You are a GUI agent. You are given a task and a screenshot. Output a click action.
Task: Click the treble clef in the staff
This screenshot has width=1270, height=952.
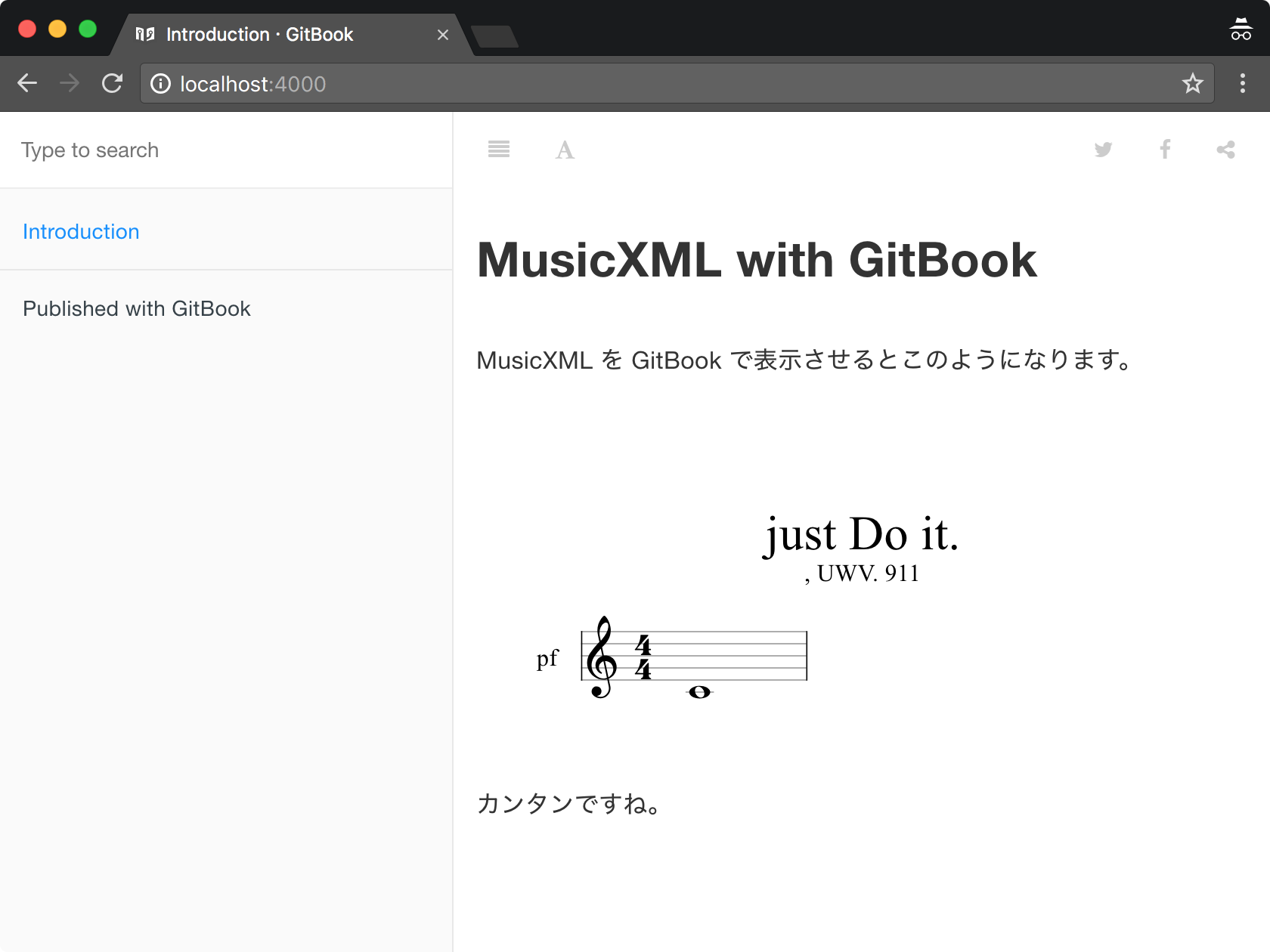coord(602,657)
